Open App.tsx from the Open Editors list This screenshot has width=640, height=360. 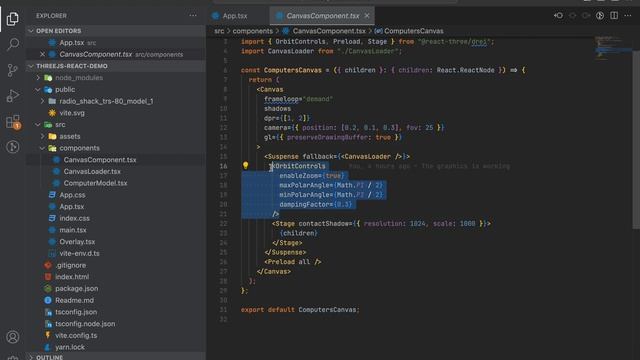[72, 42]
